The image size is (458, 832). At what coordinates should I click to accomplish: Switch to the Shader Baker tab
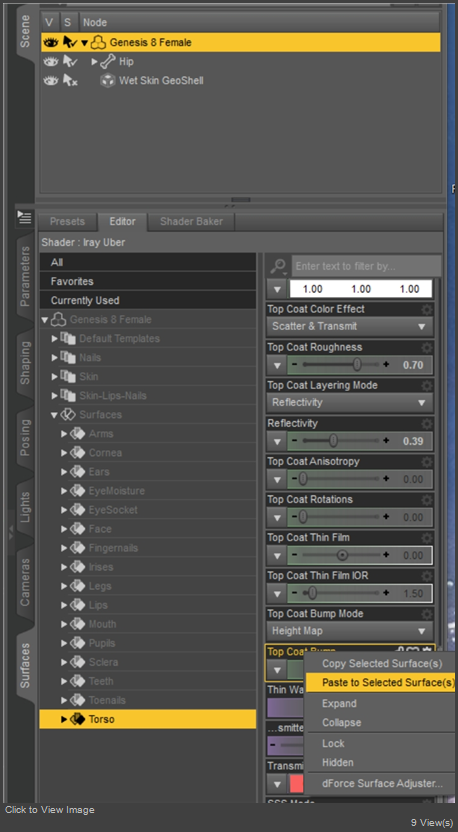point(191,222)
